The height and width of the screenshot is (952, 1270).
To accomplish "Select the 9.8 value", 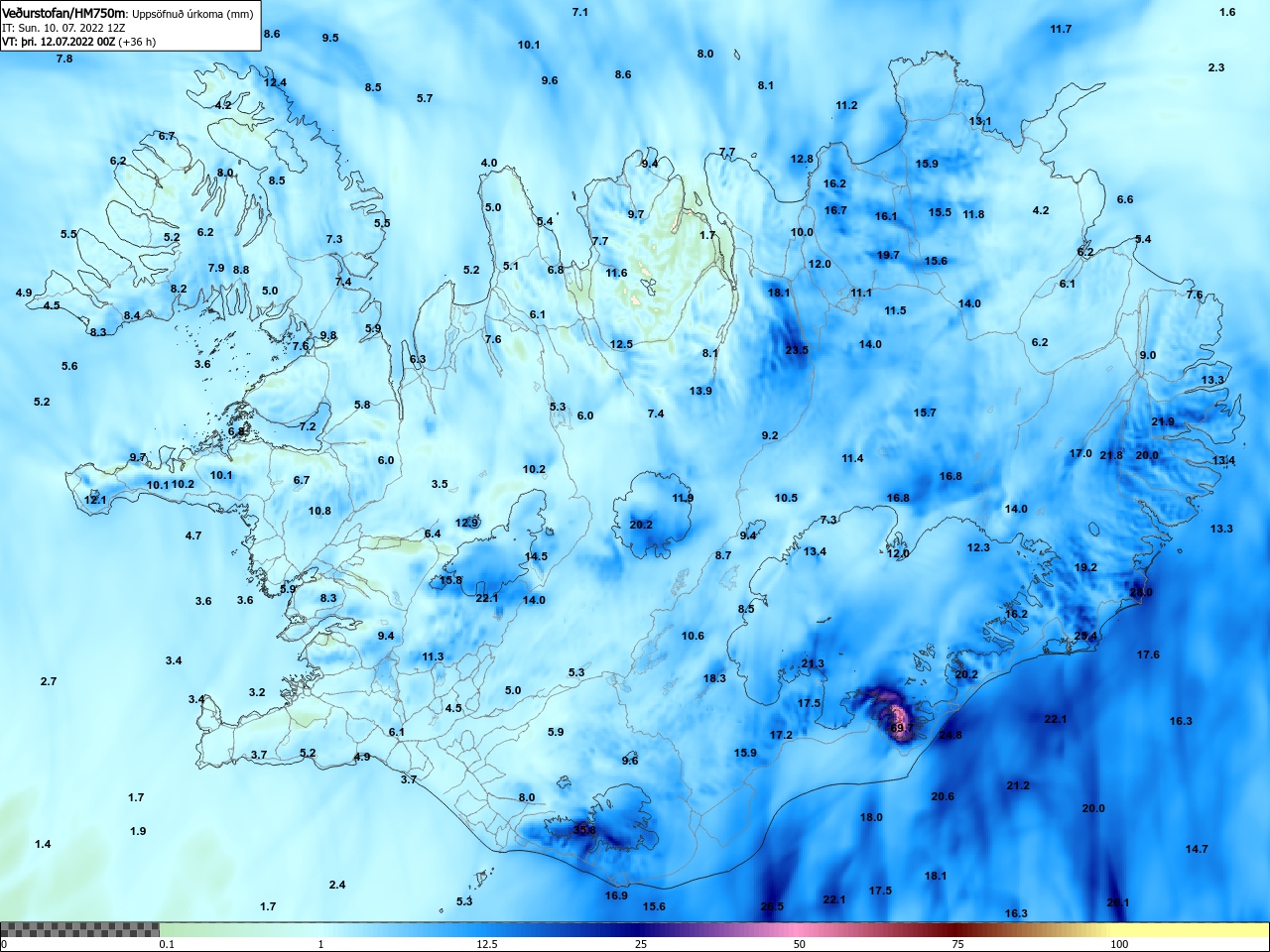I will coord(328,335).
